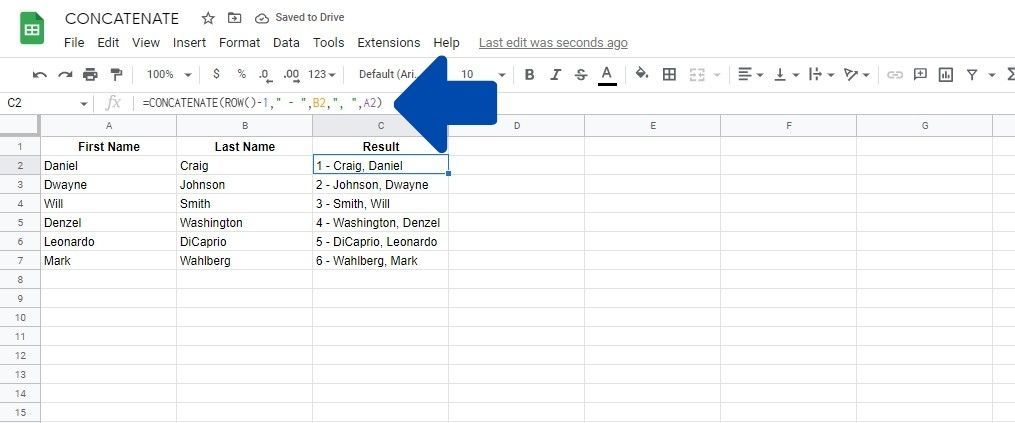Open the Format menu

click(x=240, y=43)
